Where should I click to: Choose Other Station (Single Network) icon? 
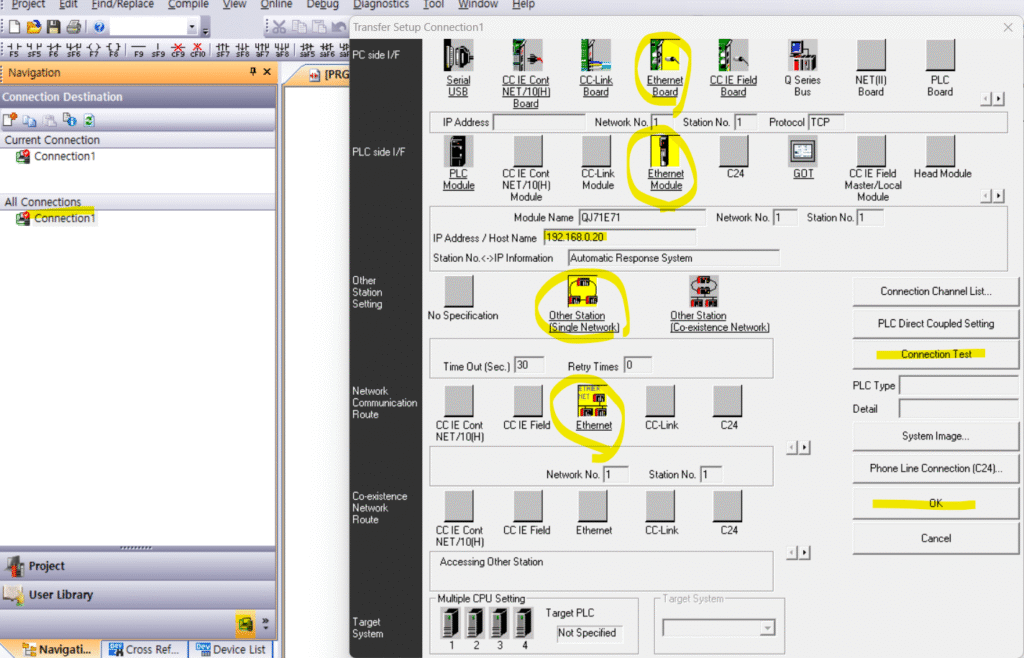coord(583,292)
